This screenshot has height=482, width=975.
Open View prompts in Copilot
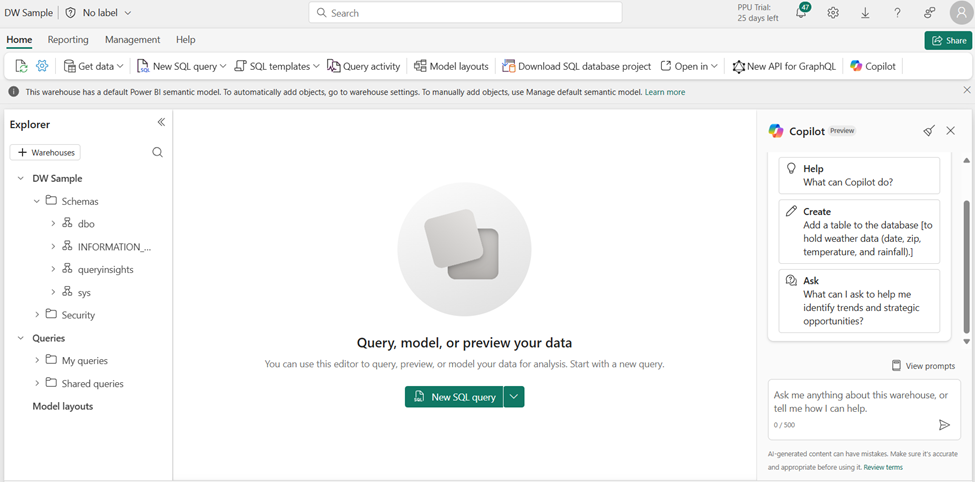[x=923, y=366]
